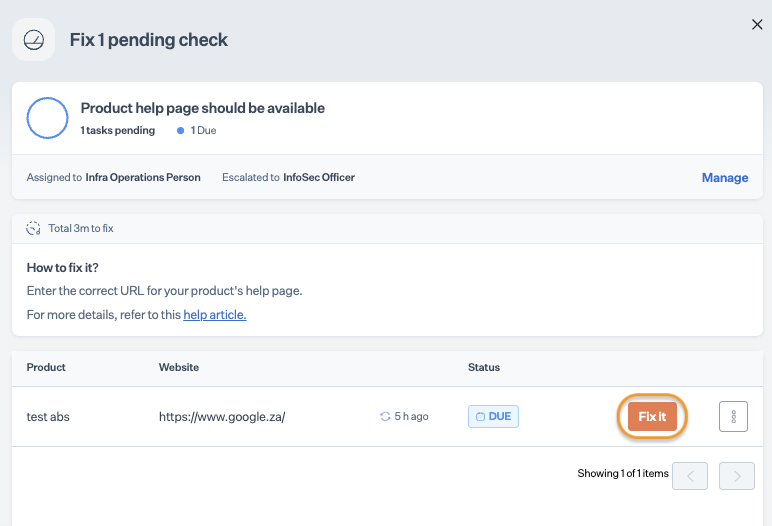The height and width of the screenshot is (526, 772).
Task: Select the https://www.google.za/ website entry
Action: (x=222, y=417)
